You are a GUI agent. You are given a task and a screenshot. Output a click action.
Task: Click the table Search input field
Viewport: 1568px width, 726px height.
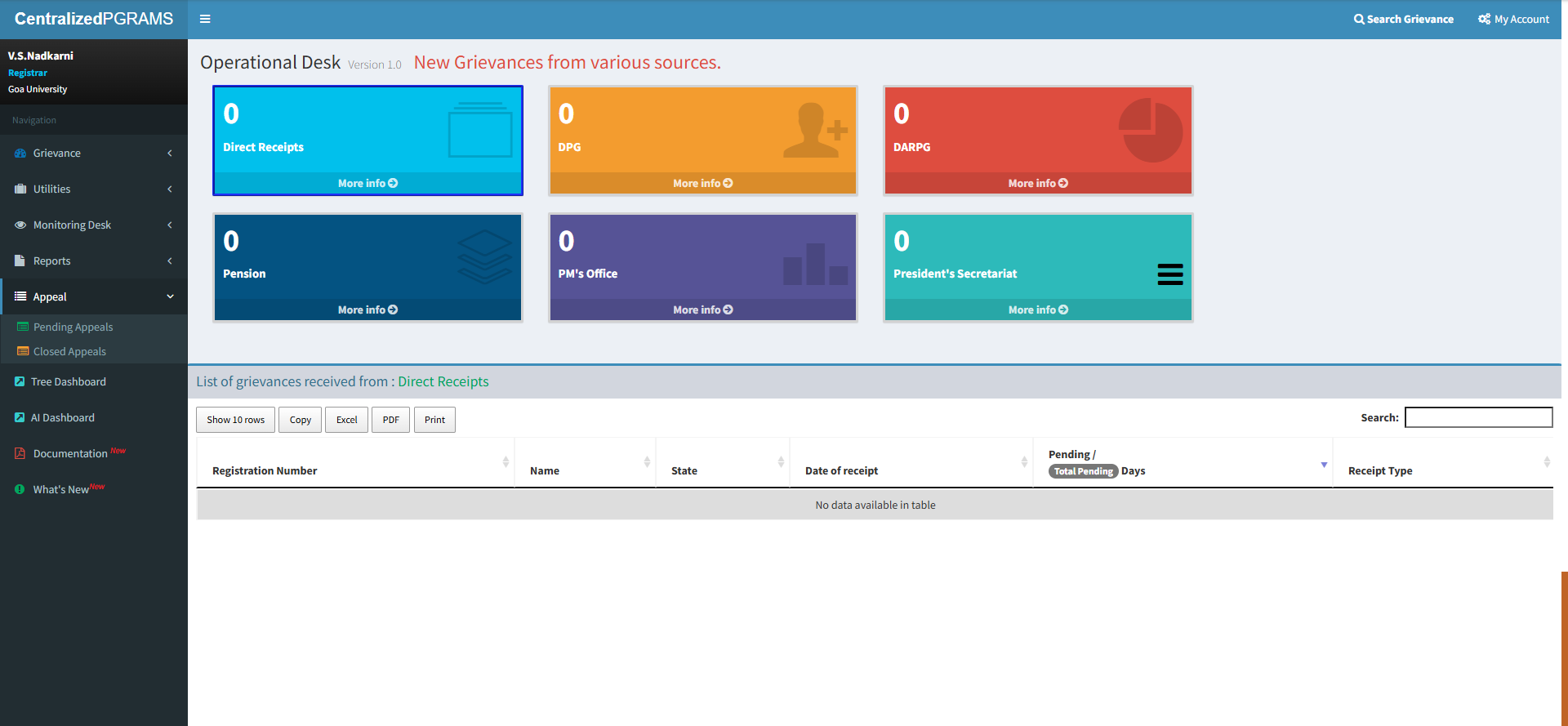click(x=1478, y=417)
